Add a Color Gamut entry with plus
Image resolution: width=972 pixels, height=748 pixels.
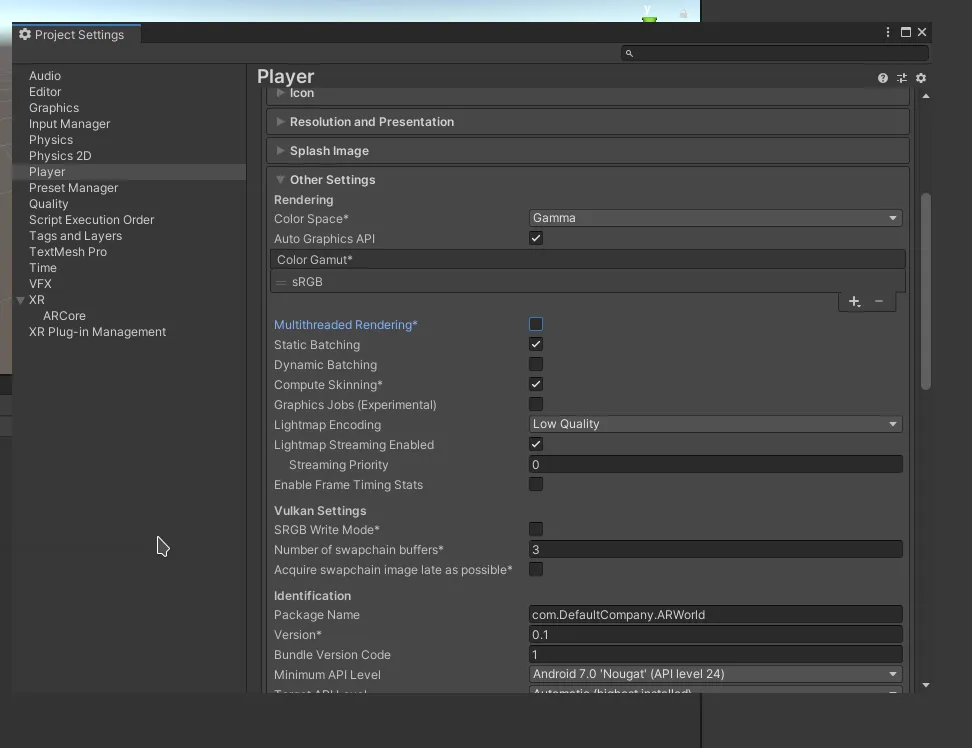click(854, 301)
